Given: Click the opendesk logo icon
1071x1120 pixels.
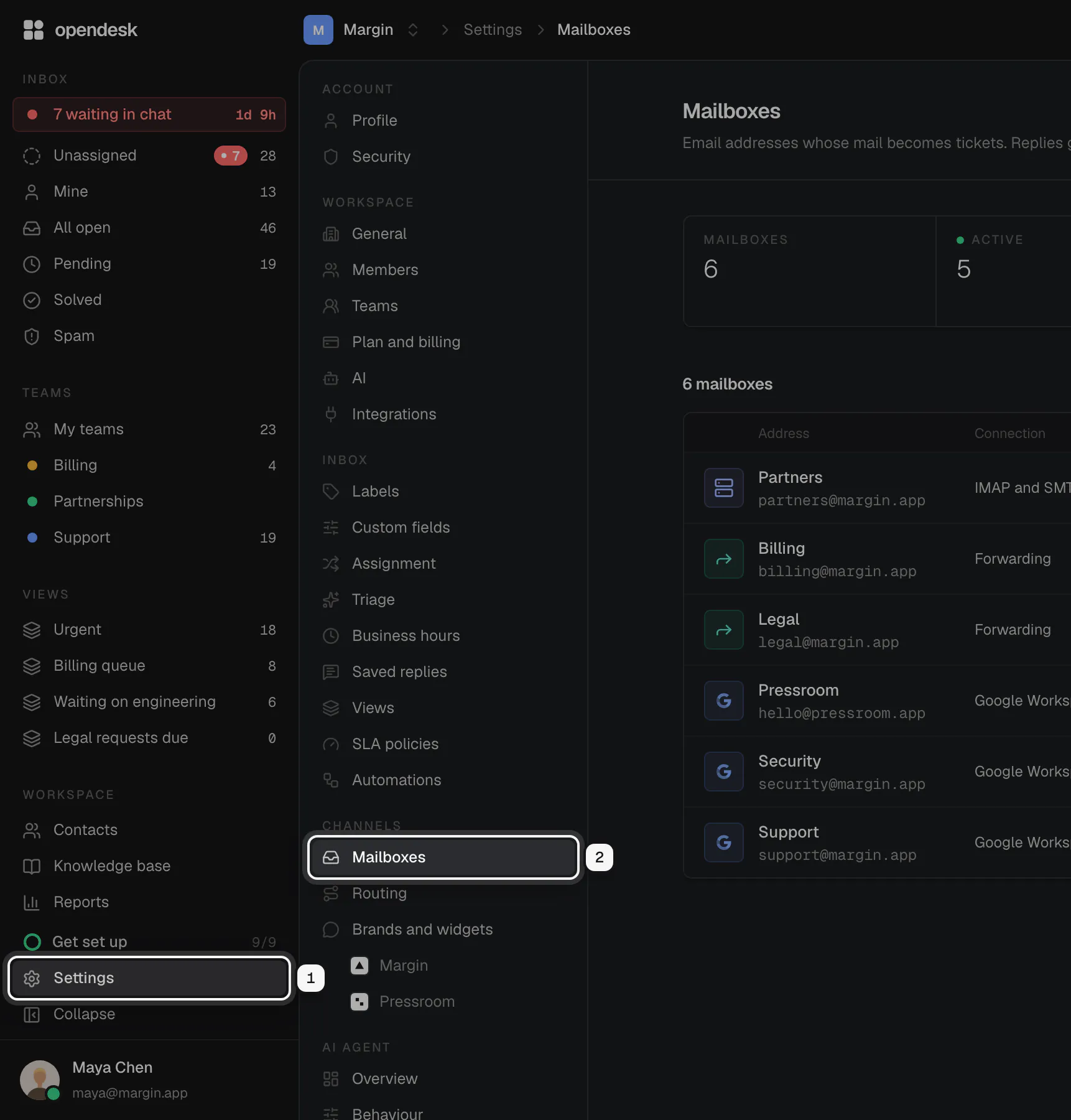Looking at the screenshot, I should point(33,30).
